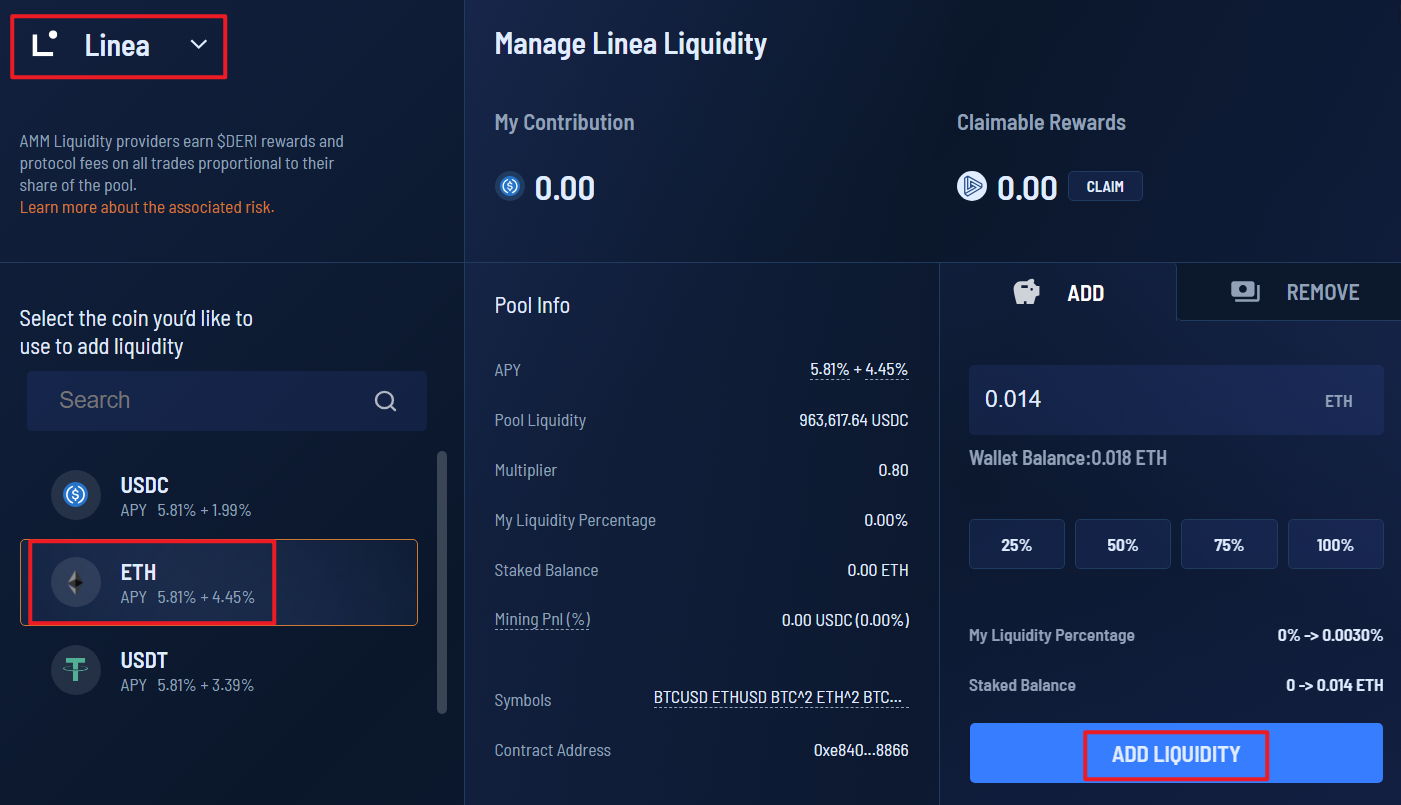Switch to the ADD tab
The image size is (1401, 805).
[1058, 292]
